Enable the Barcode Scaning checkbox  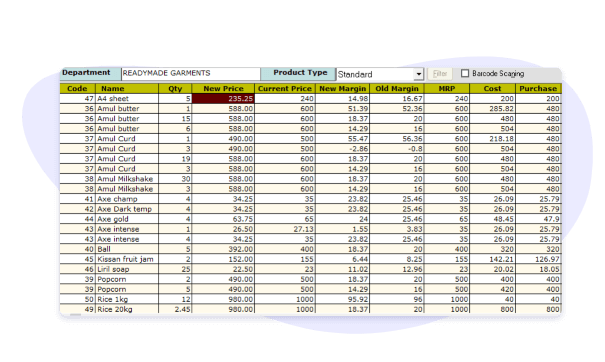465,73
